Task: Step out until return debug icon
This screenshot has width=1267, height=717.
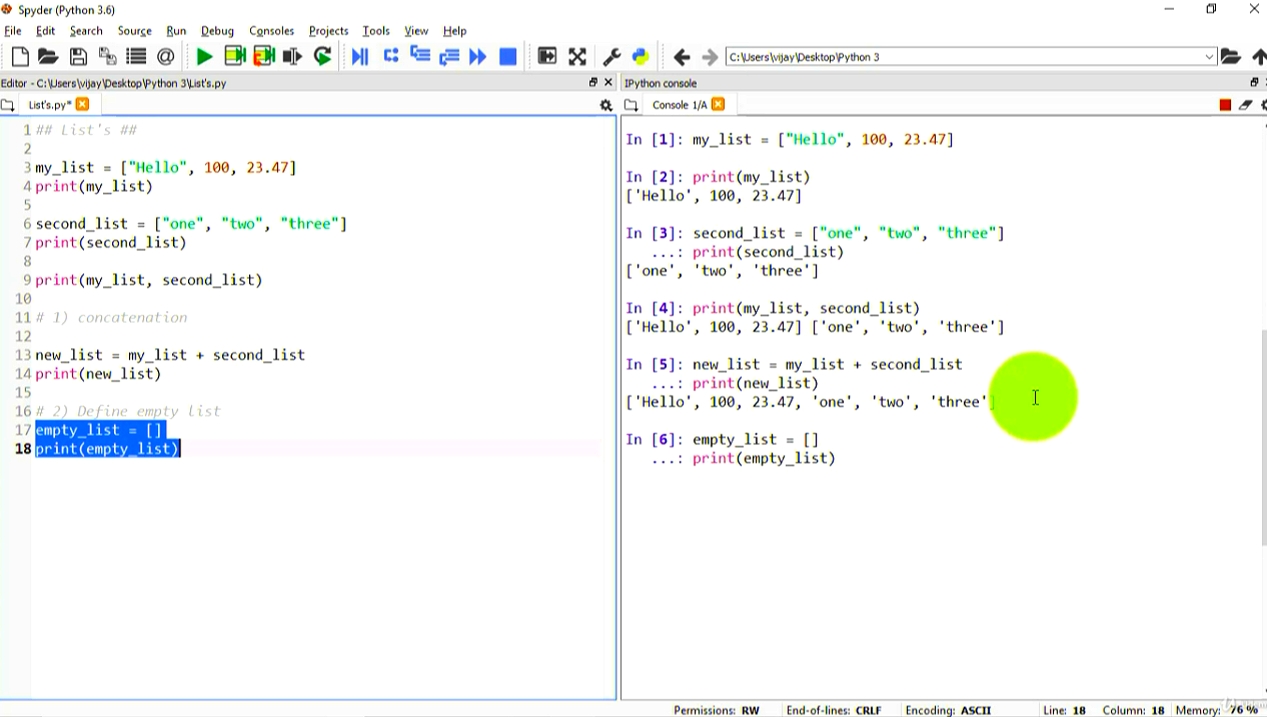Action: point(449,57)
